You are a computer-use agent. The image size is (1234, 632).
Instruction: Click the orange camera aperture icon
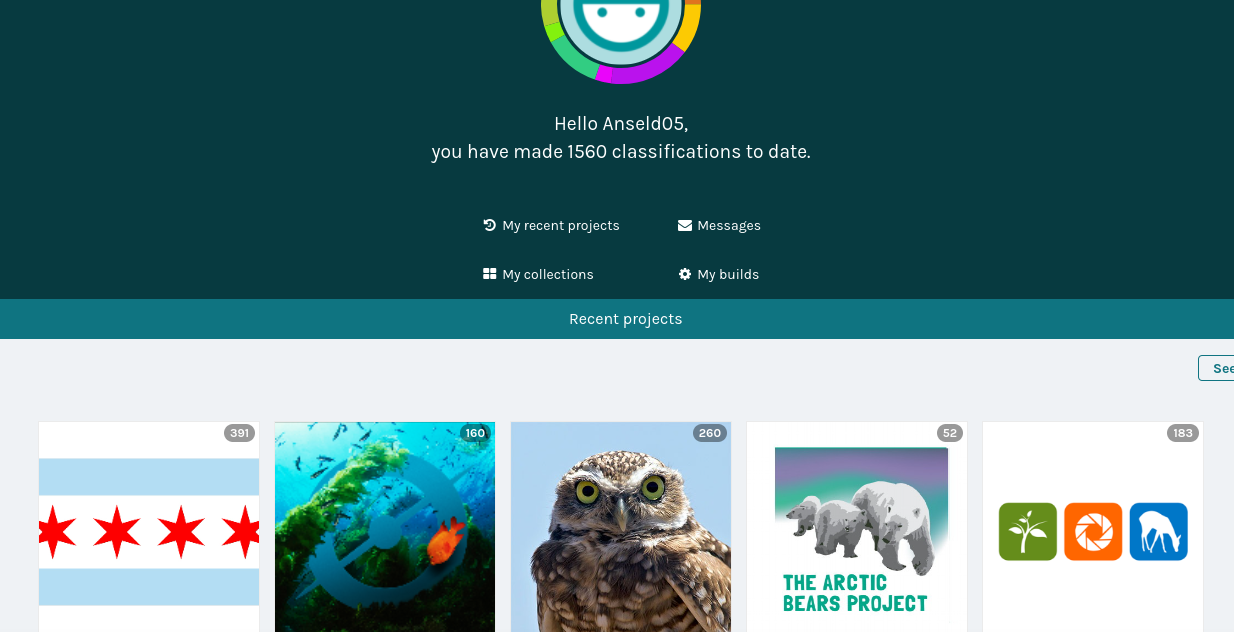pos(1093,531)
